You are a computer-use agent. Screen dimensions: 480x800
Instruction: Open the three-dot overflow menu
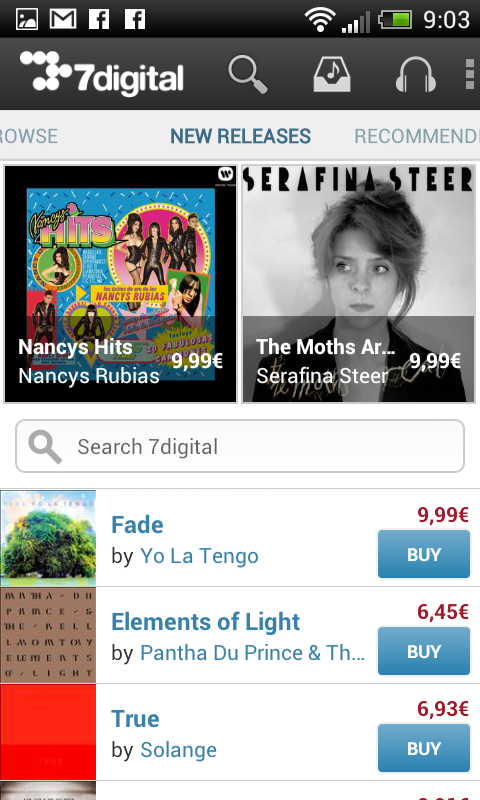[x=470, y=74]
